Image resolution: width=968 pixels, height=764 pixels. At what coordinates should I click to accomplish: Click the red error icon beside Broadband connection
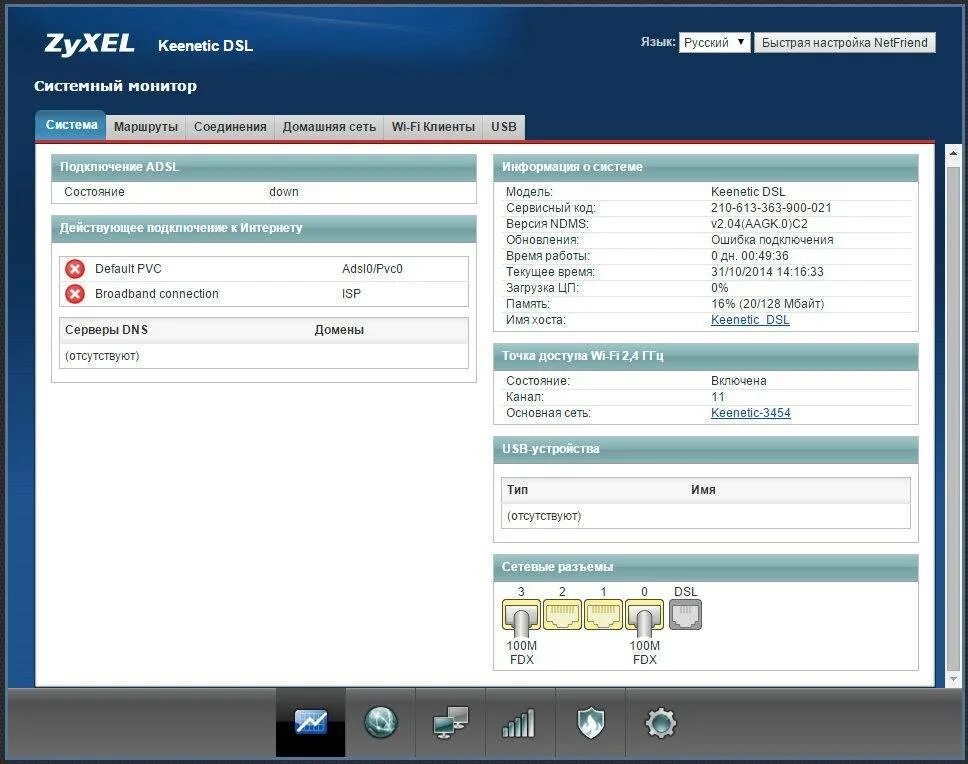75,294
